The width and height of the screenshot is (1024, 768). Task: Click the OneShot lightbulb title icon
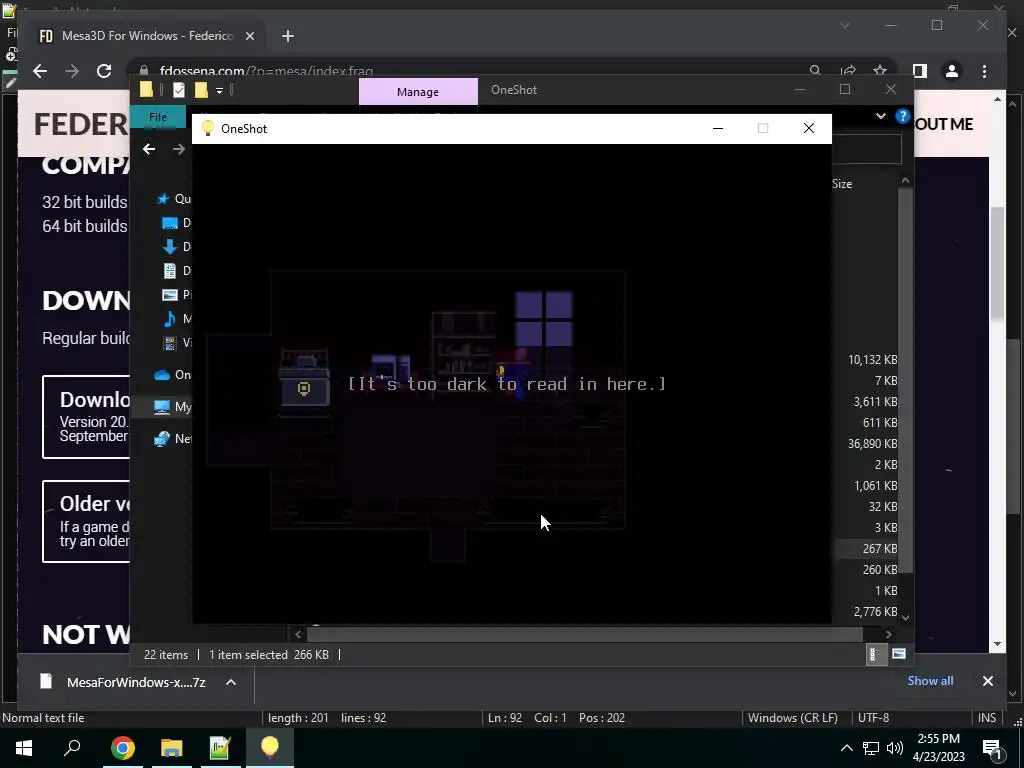208,128
